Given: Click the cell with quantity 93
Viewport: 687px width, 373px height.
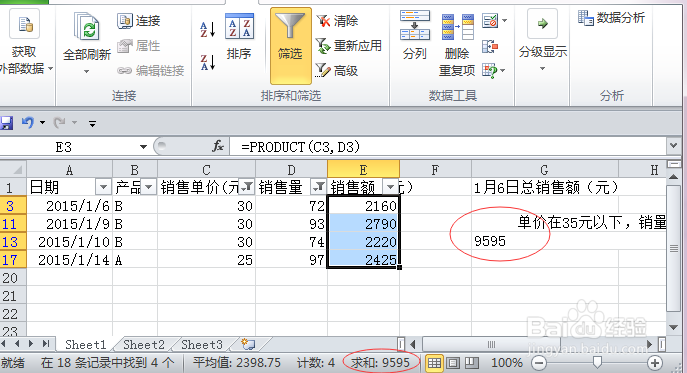Looking at the screenshot, I should point(291,224).
